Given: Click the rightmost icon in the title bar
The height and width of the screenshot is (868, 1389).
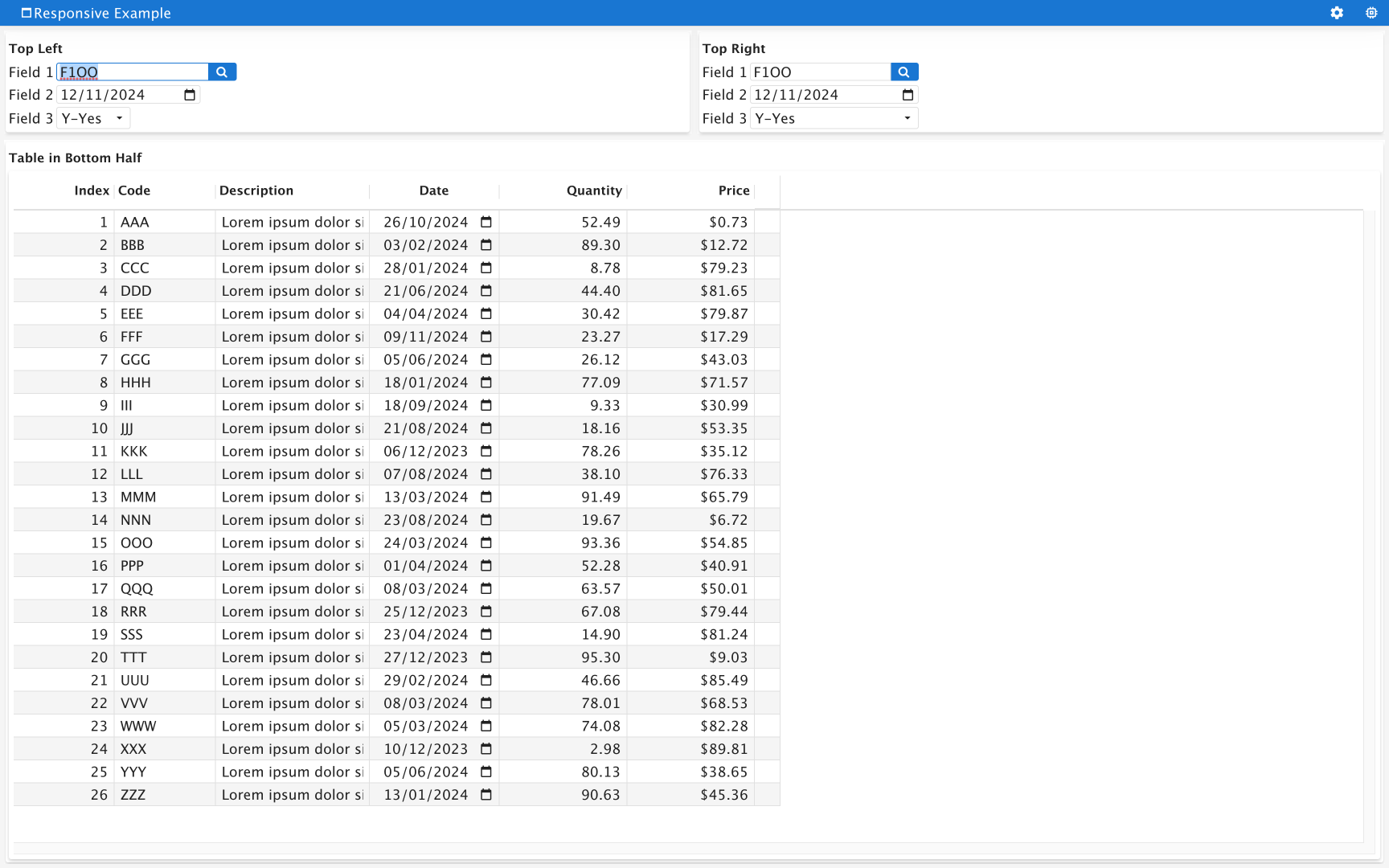Looking at the screenshot, I should coord(1371,13).
